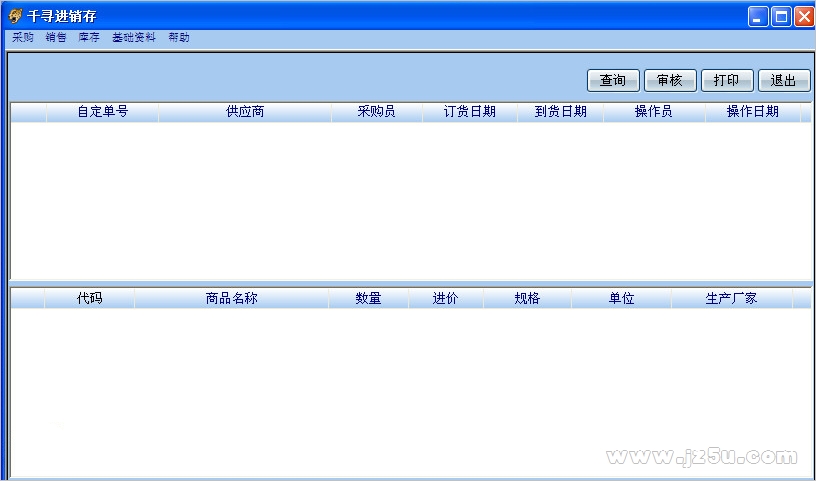Maximize the 千寻进销存 window
The image size is (816, 481).
pyautogui.click(x=781, y=17)
